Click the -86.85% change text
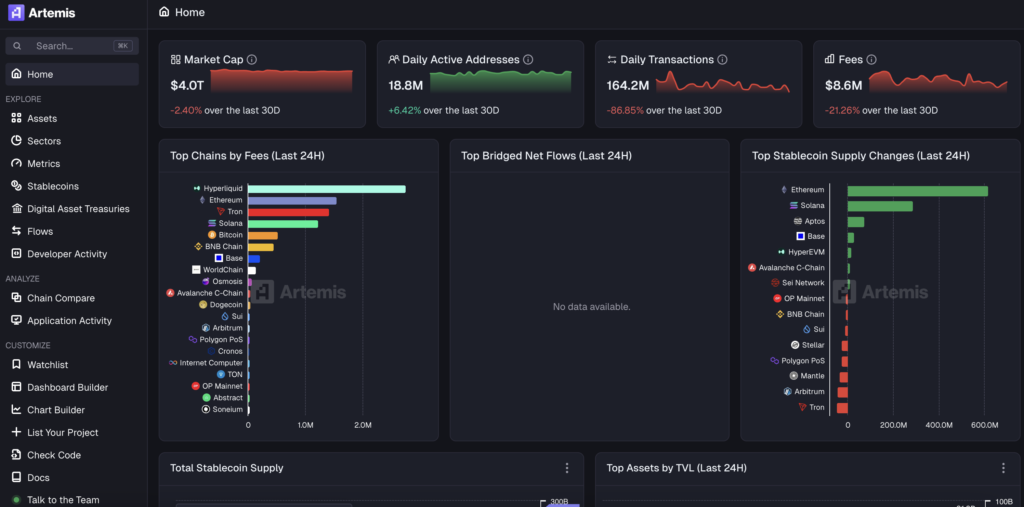 point(625,110)
